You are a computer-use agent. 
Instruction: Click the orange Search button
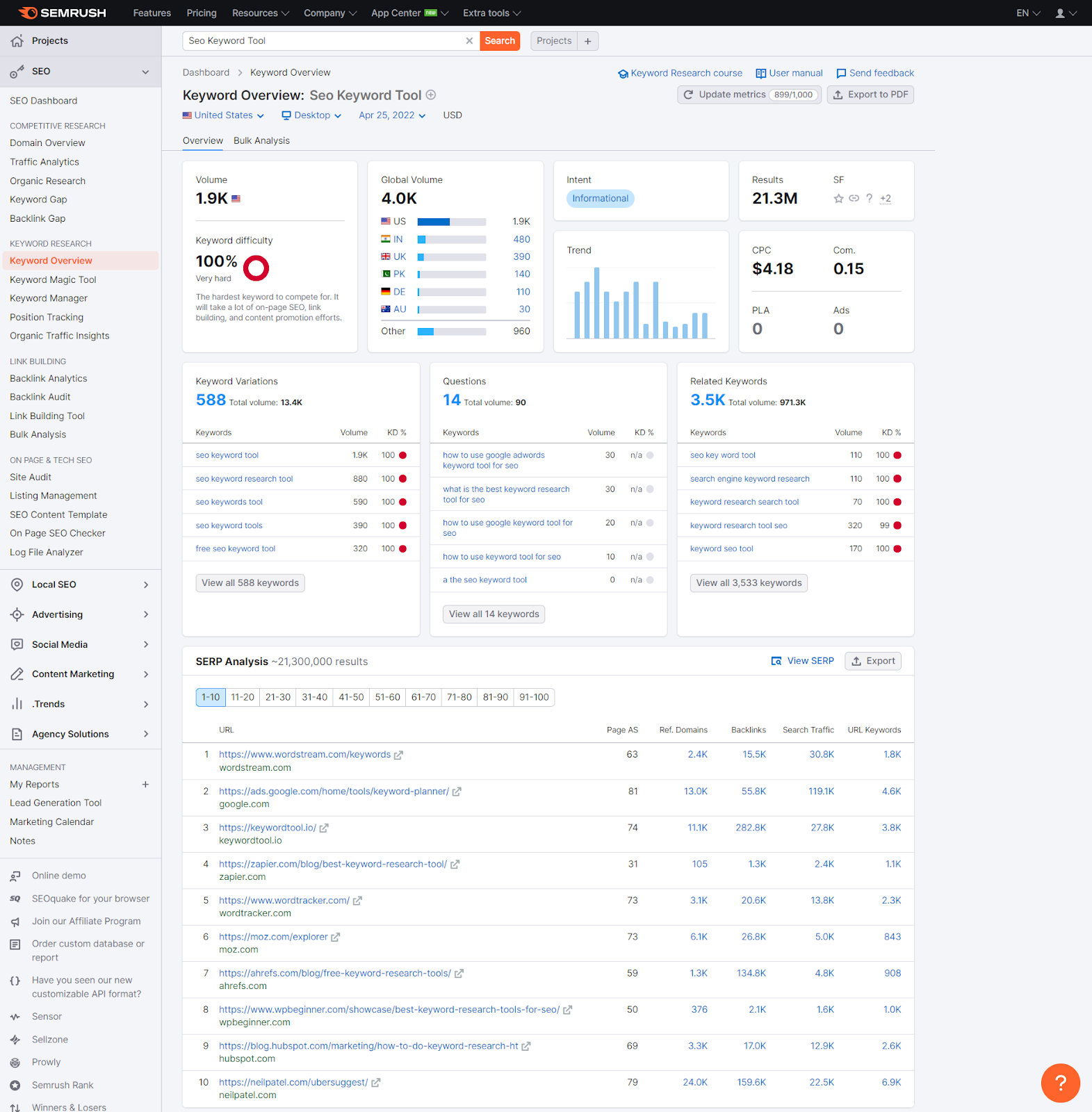tap(500, 41)
